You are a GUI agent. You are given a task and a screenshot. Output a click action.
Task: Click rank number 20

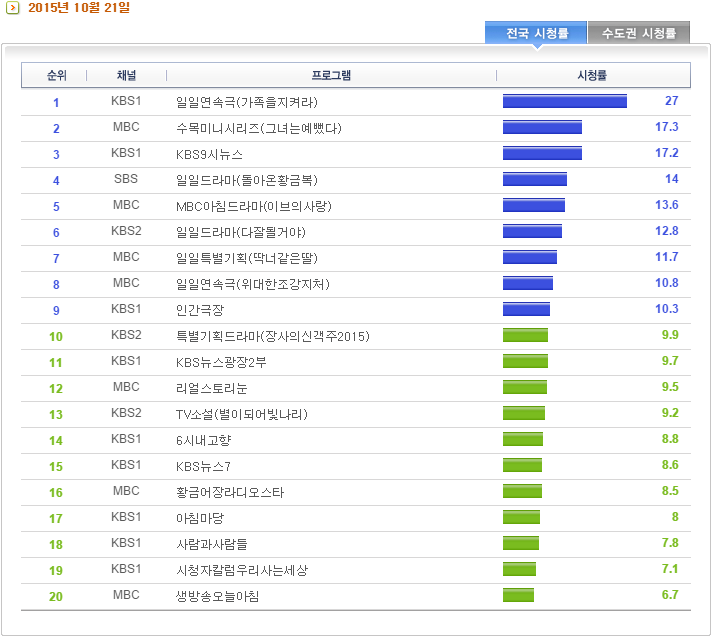56,597
